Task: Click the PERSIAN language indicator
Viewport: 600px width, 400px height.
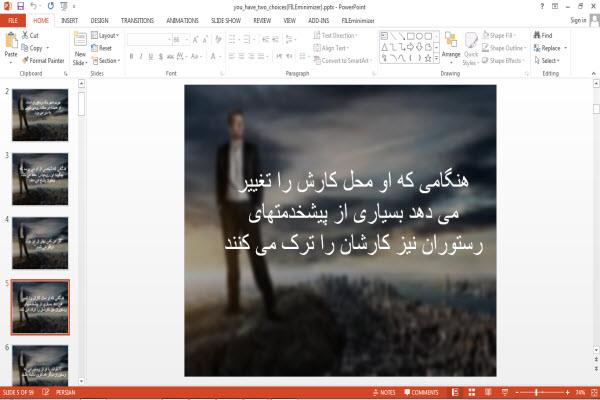Action: point(65,392)
